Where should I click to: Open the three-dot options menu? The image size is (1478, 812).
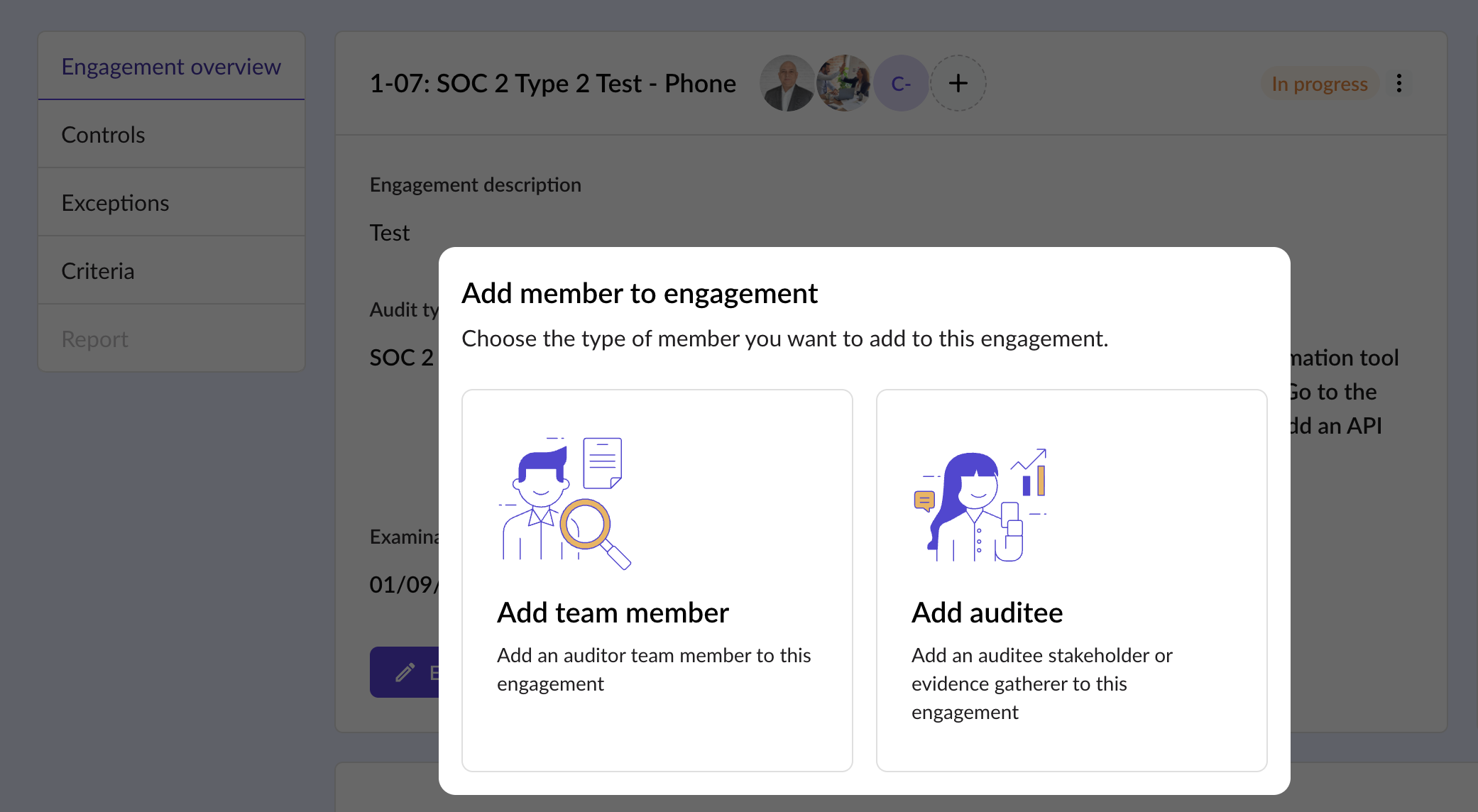[x=1398, y=84]
